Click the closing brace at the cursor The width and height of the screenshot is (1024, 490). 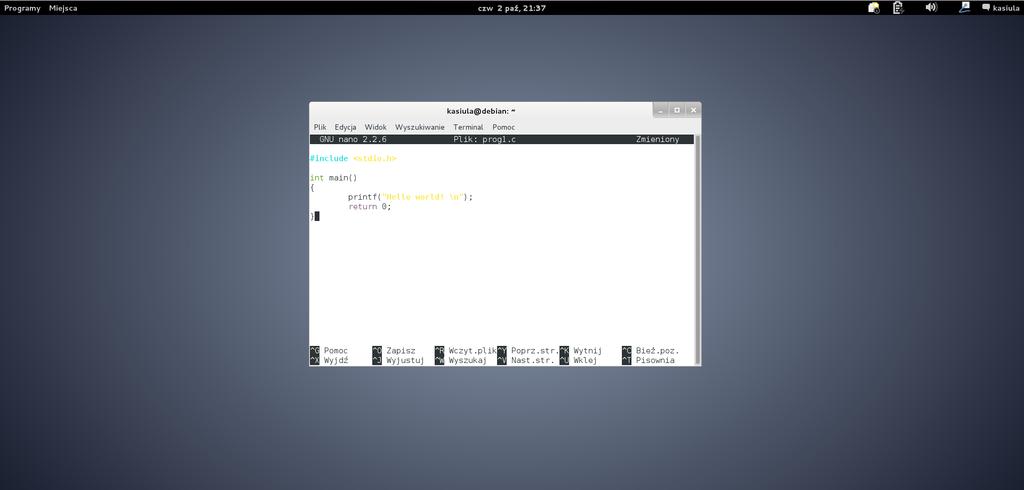click(x=312, y=216)
